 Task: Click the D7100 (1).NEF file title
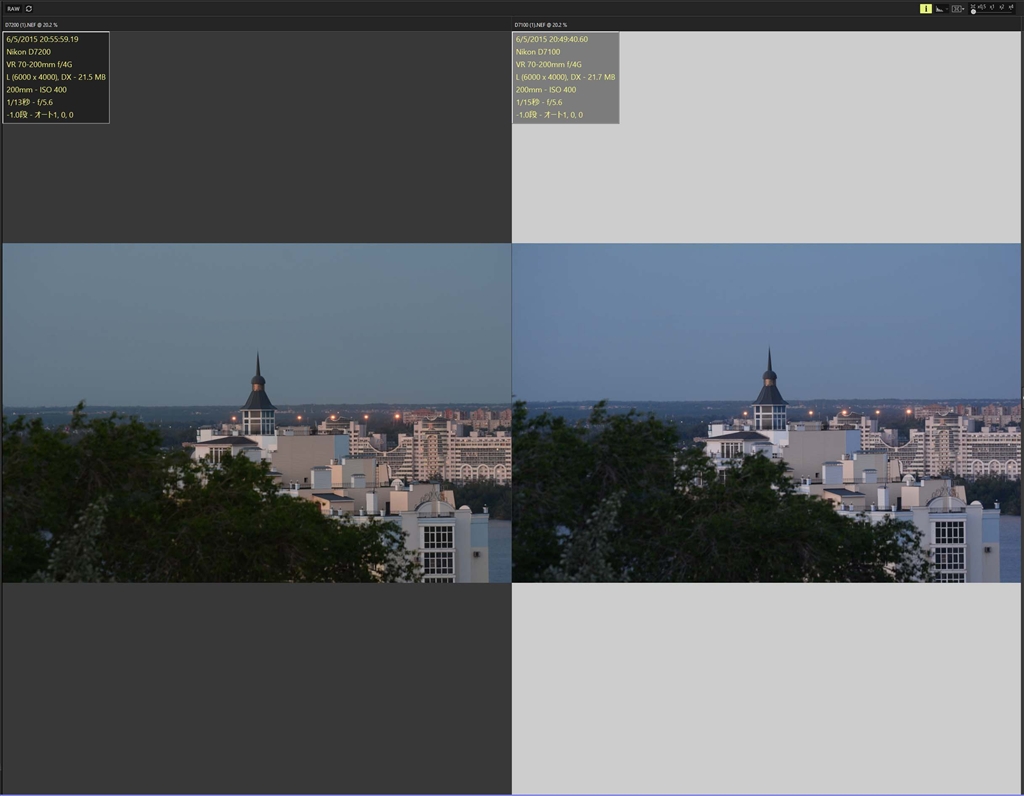(x=541, y=25)
